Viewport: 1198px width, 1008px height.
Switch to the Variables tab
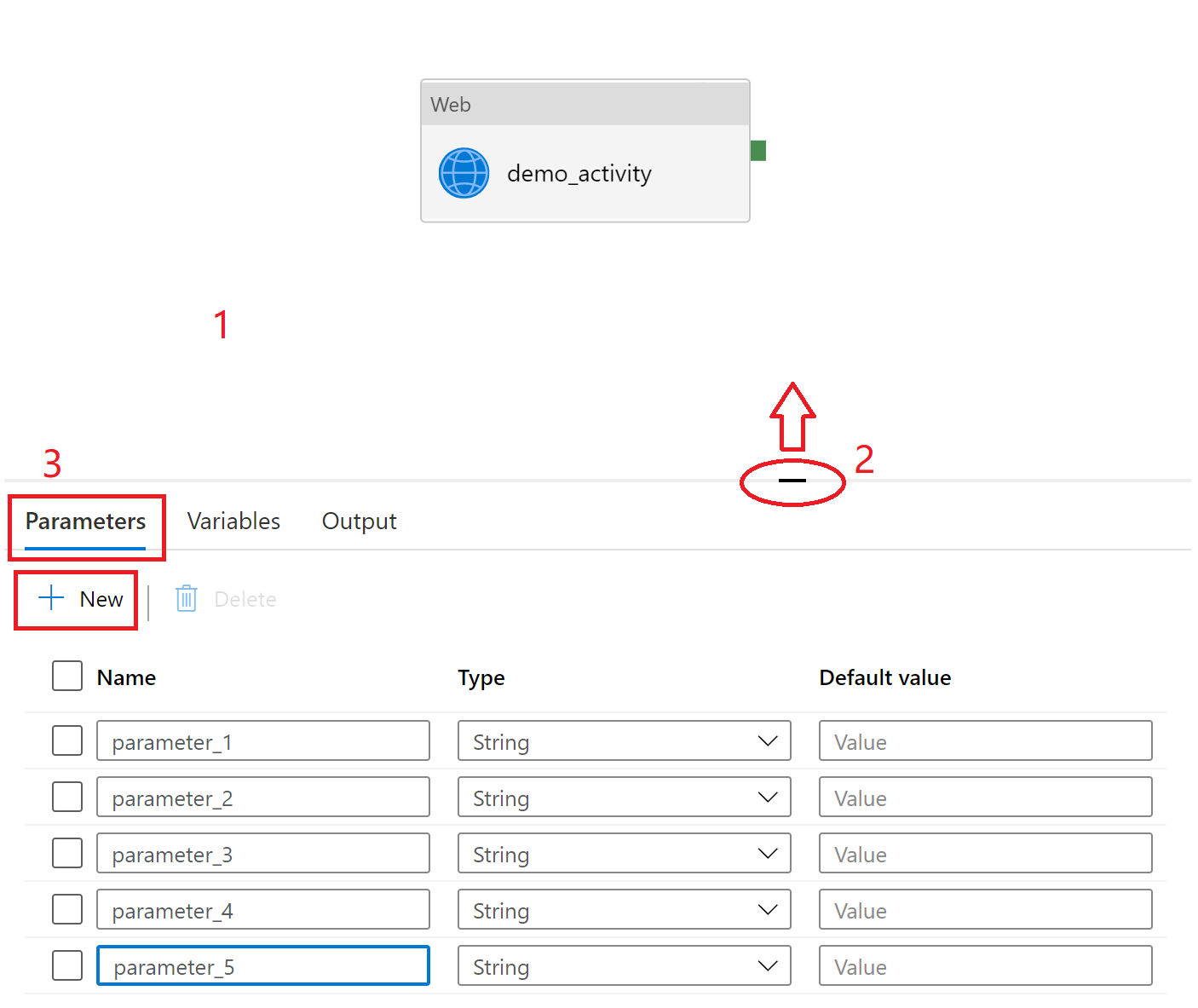(233, 521)
